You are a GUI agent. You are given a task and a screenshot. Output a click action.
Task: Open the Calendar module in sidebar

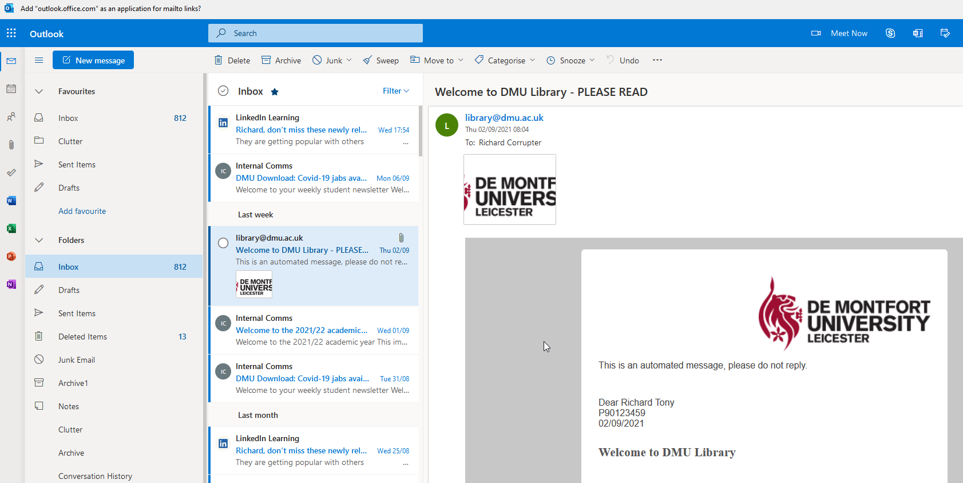[11, 88]
